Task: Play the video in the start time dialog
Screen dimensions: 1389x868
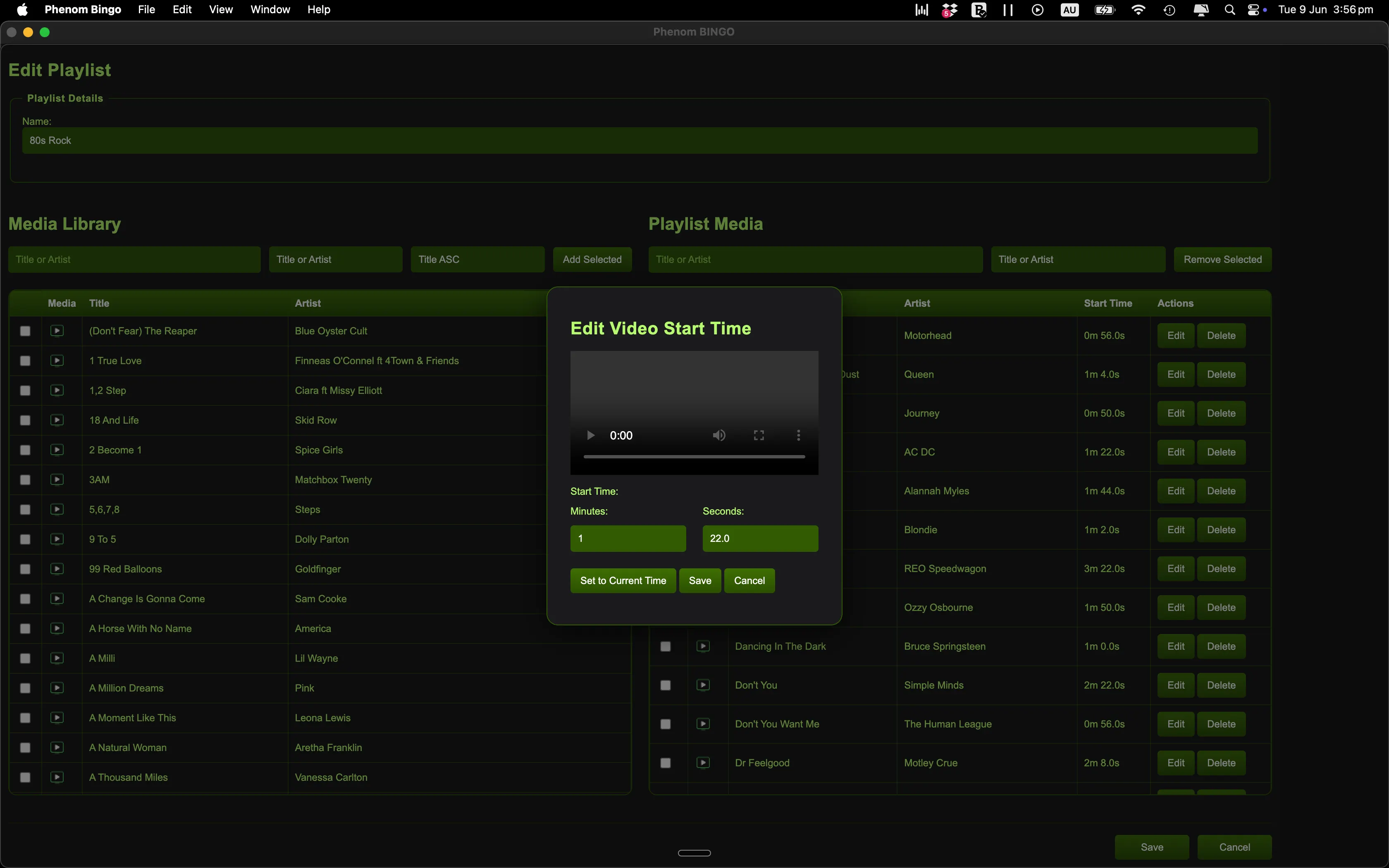Action: pyautogui.click(x=590, y=435)
